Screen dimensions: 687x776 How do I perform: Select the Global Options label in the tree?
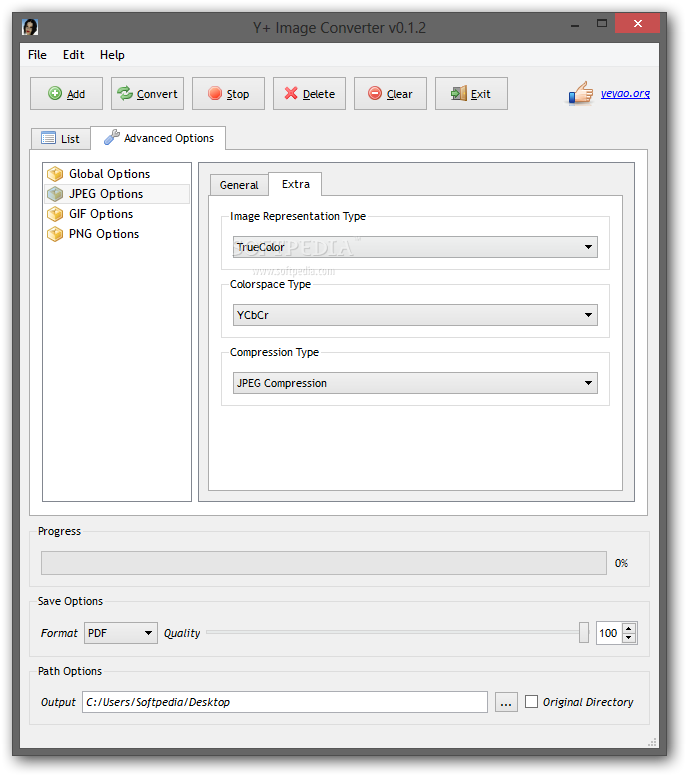click(109, 174)
